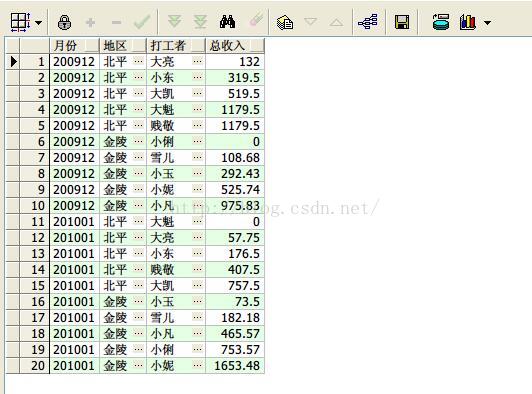Image resolution: width=532 pixels, height=394 pixels.
Task: Click the export query results icon
Action: tap(285, 23)
